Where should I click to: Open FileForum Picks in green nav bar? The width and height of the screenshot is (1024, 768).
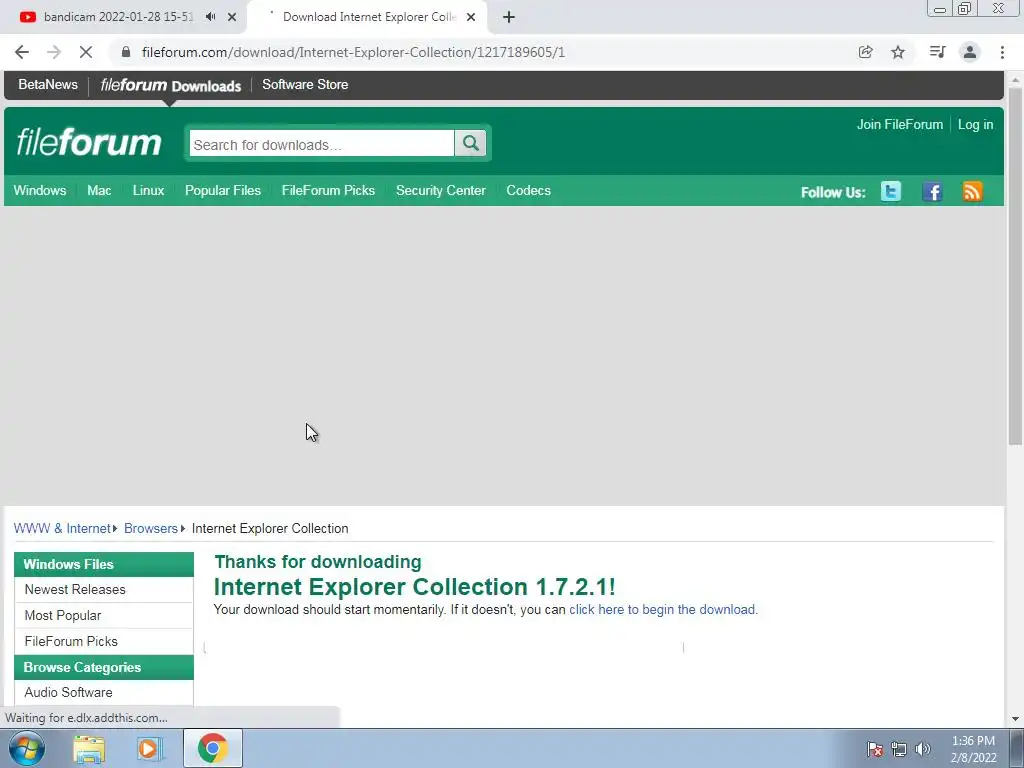click(x=328, y=191)
